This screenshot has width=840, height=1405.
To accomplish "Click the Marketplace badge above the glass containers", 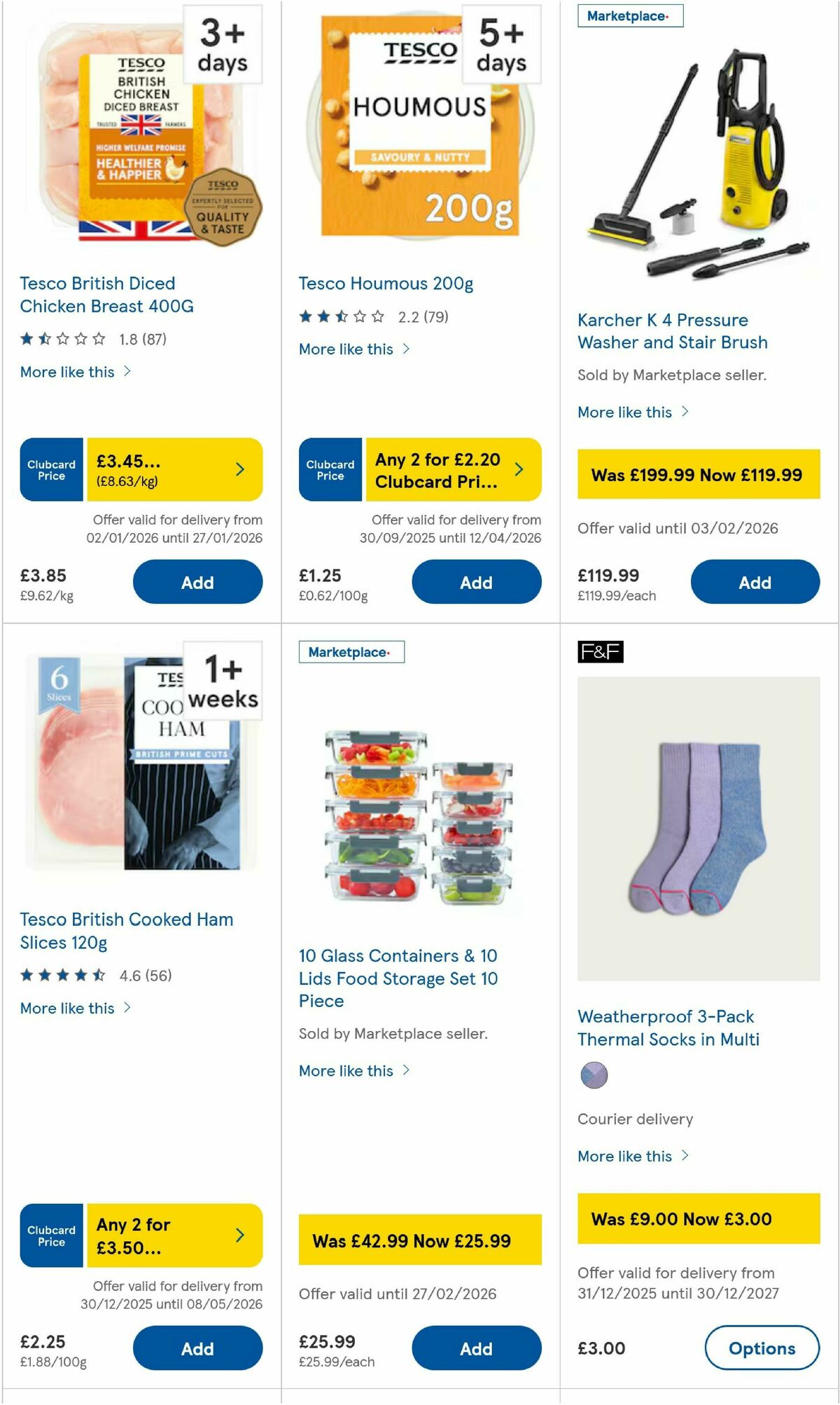I will pos(351,651).
